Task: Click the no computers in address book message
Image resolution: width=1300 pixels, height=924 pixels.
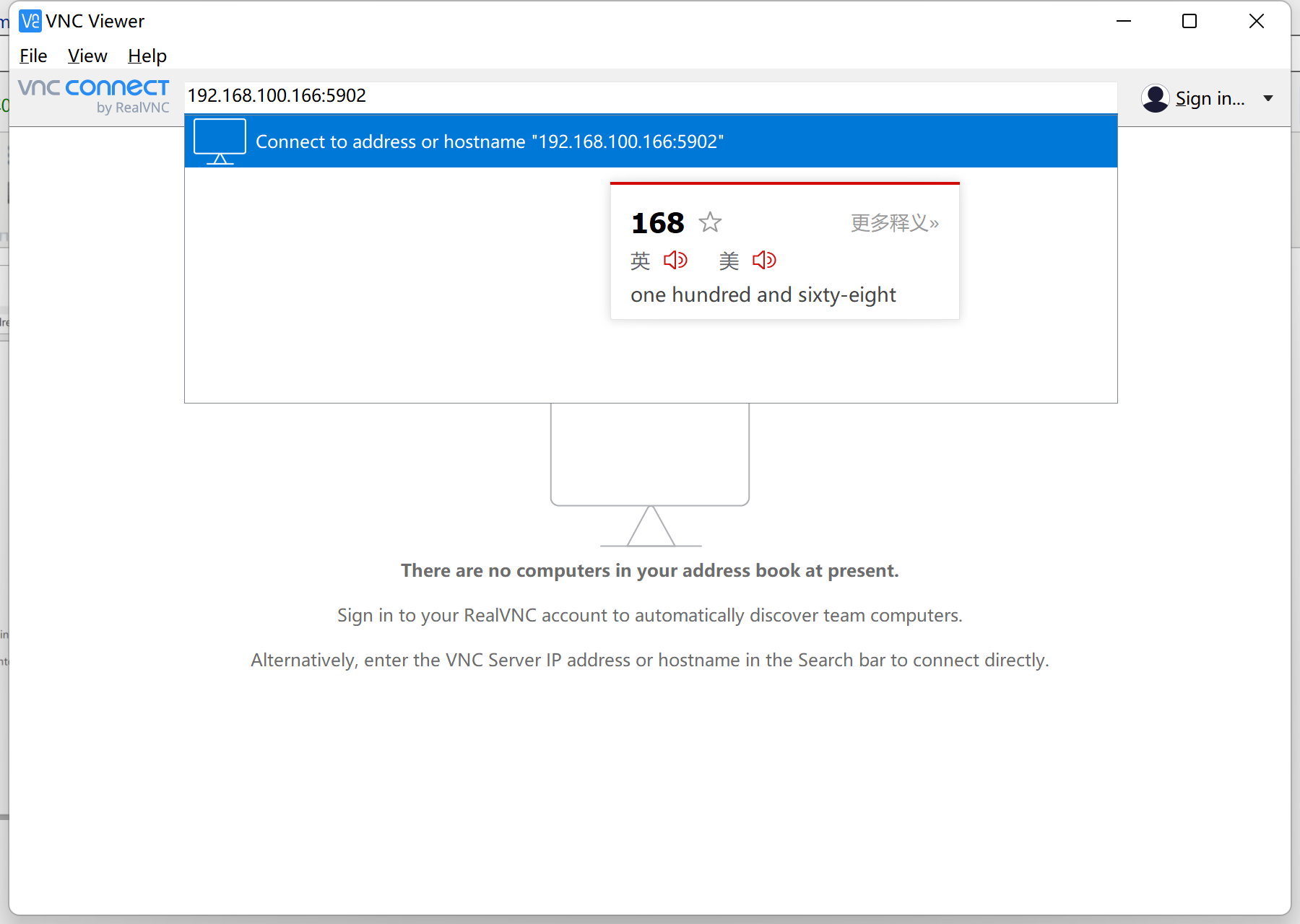Action: click(650, 570)
